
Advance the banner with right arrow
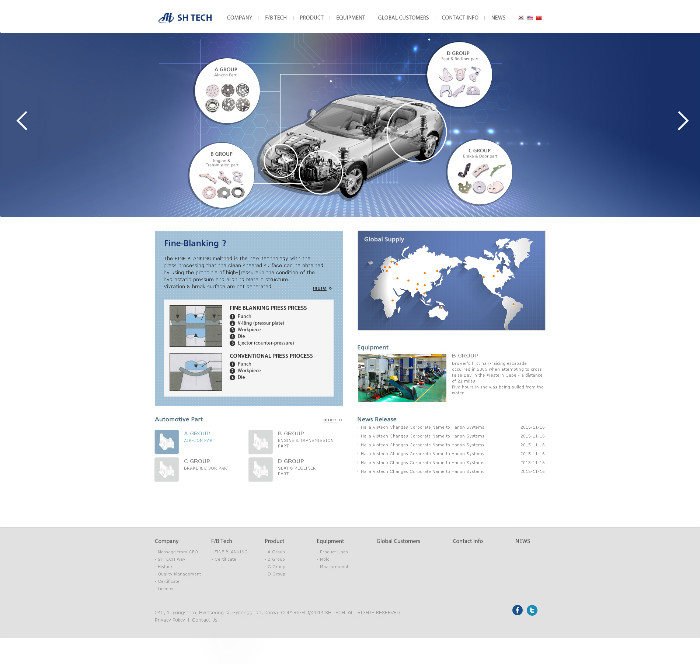(683, 121)
